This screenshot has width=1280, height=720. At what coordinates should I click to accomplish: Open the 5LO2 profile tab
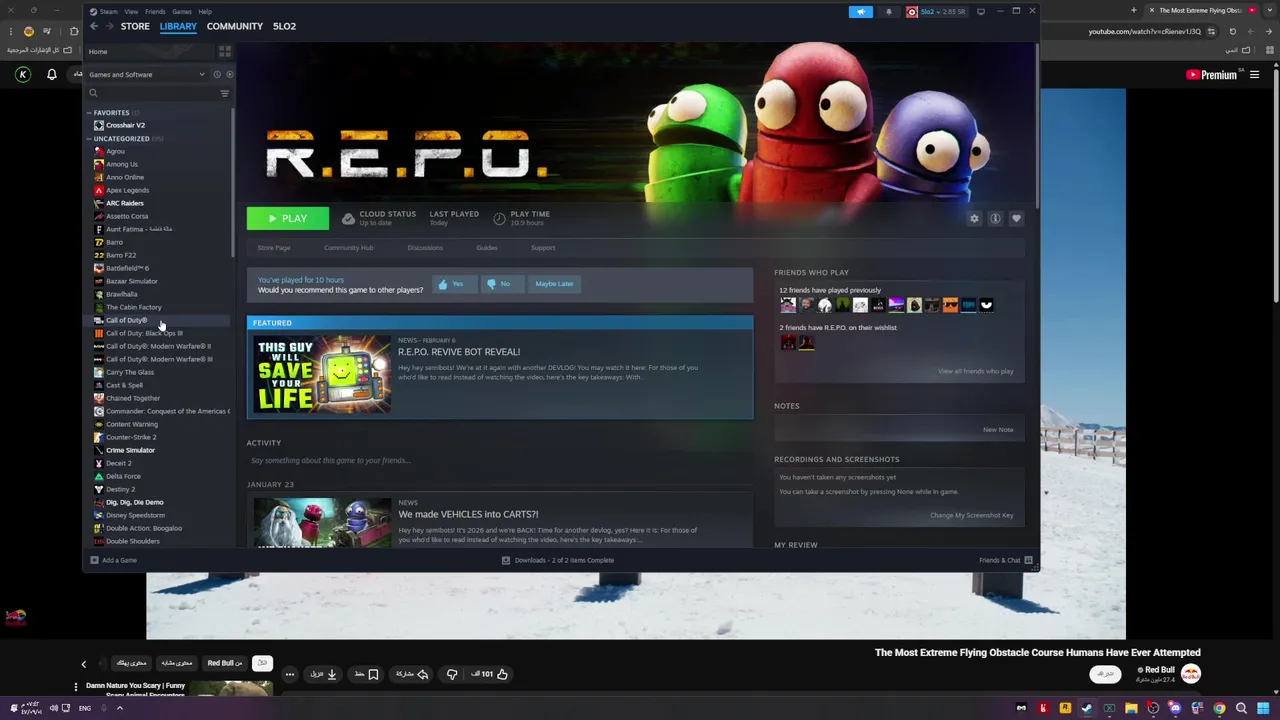(284, 26)
